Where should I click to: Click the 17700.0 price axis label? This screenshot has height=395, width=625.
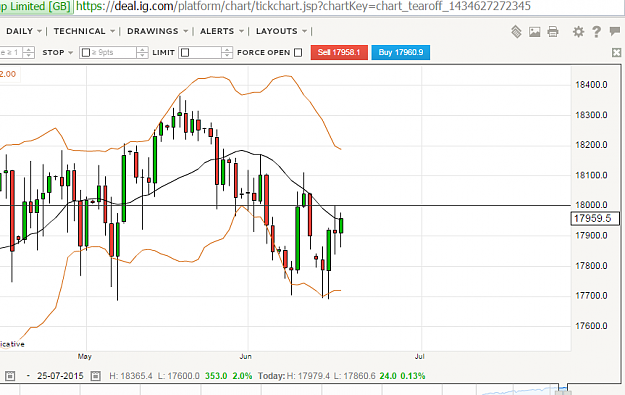point(591,296)
